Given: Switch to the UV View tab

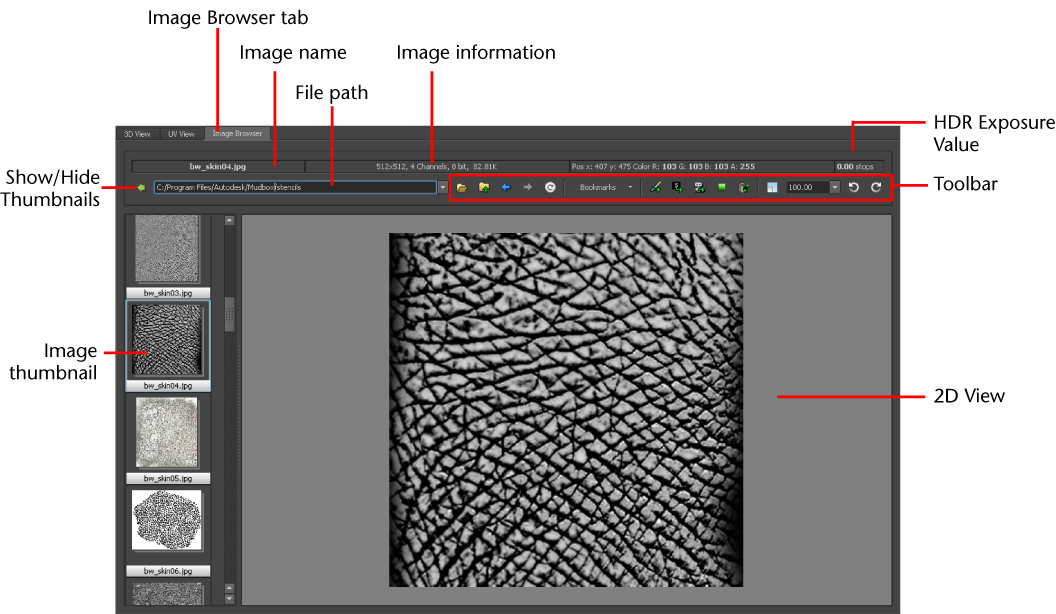Looking at the screenshot, I should click(181, 134).
